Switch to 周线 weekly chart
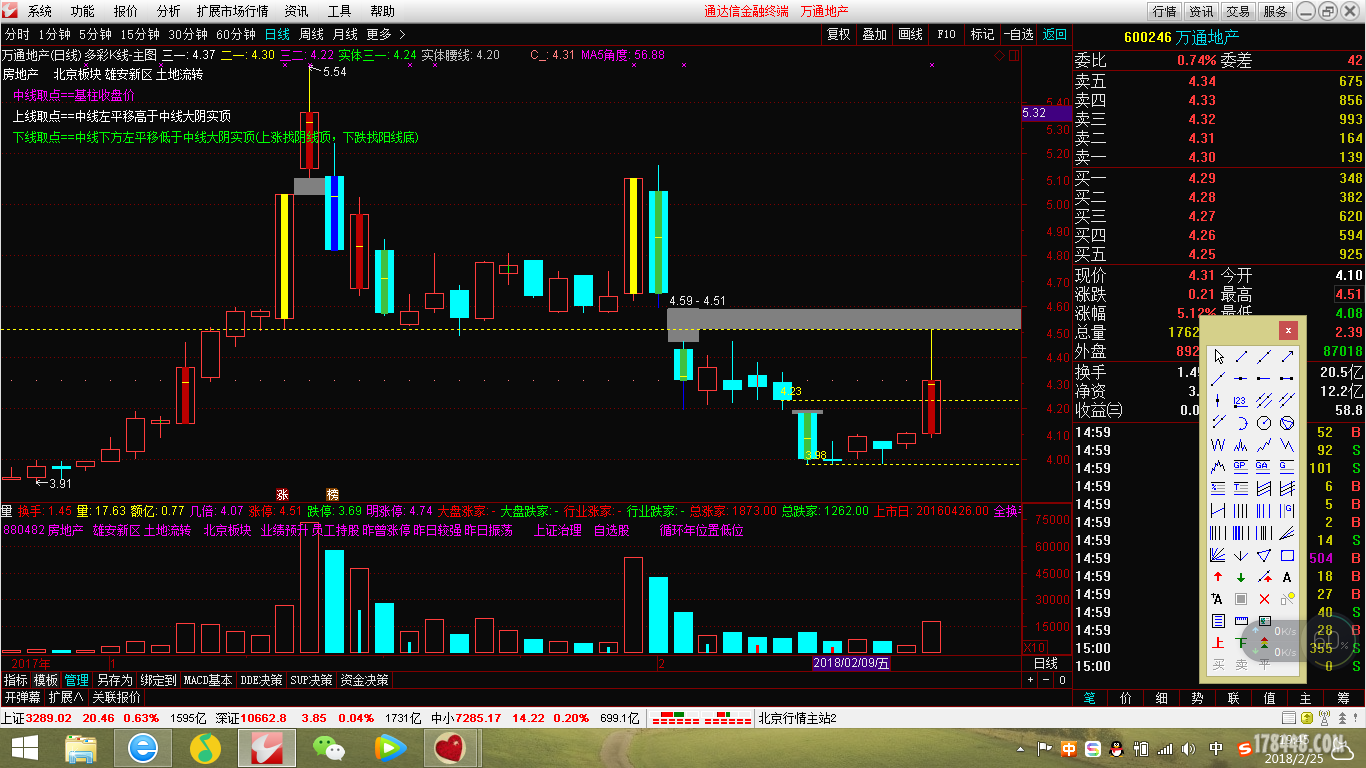The image size is (1366, 768). point(312,34)
